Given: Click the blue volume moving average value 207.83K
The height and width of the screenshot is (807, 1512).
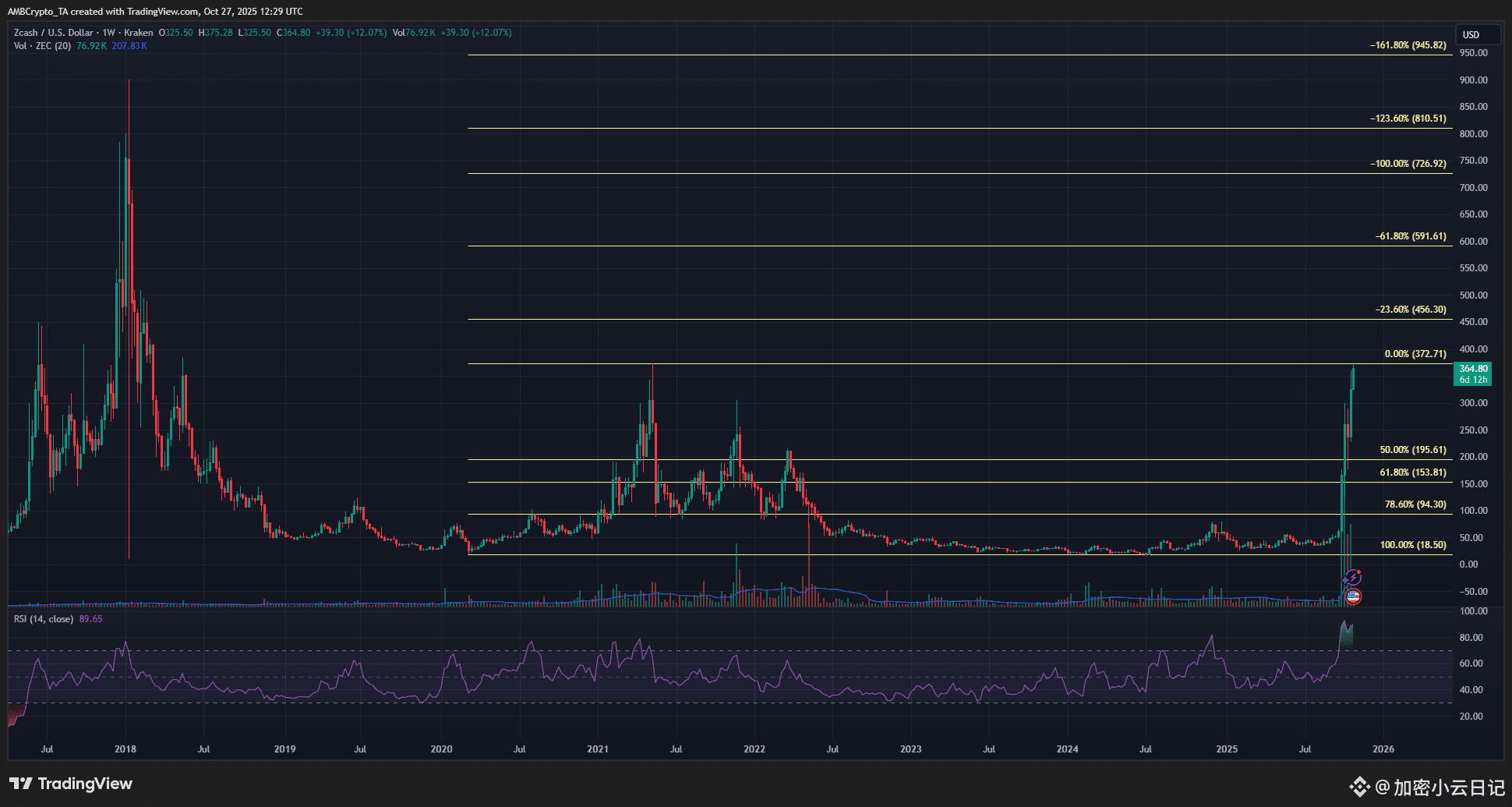Looking at the screenshot, I should click(129, 46).
